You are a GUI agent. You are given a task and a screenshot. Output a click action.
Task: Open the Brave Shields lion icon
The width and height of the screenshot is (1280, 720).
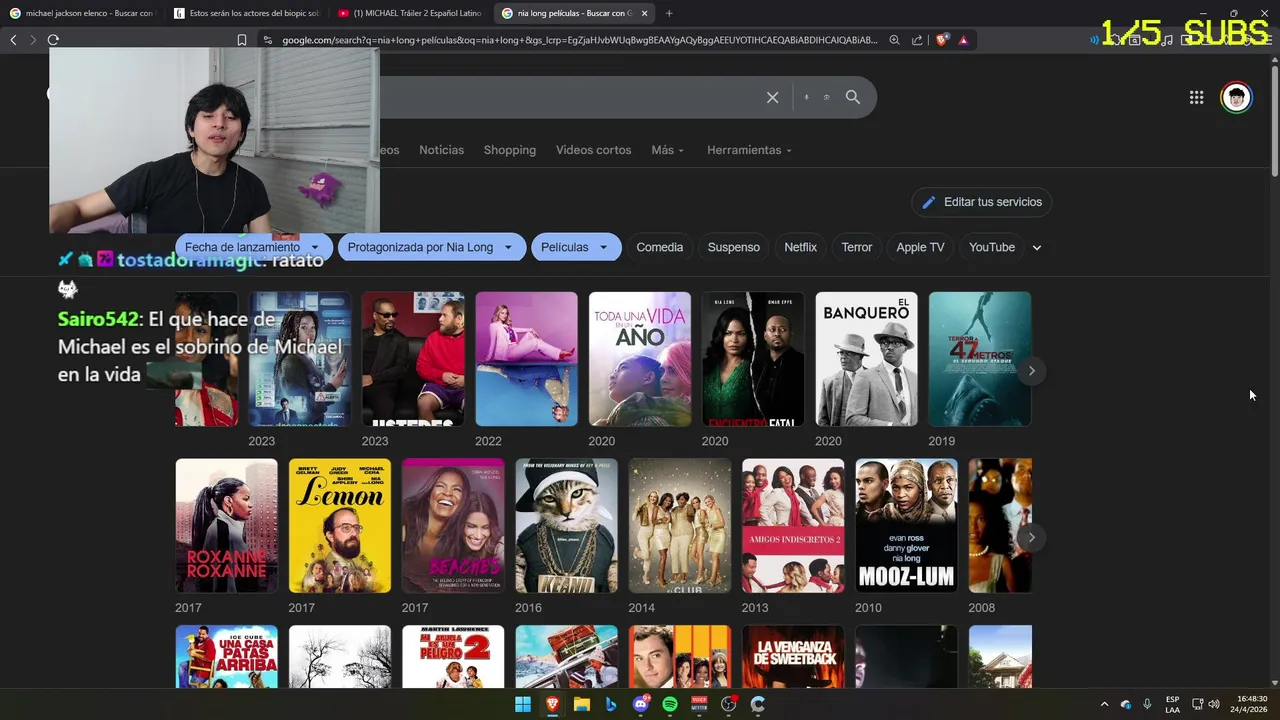coord(942,40)
